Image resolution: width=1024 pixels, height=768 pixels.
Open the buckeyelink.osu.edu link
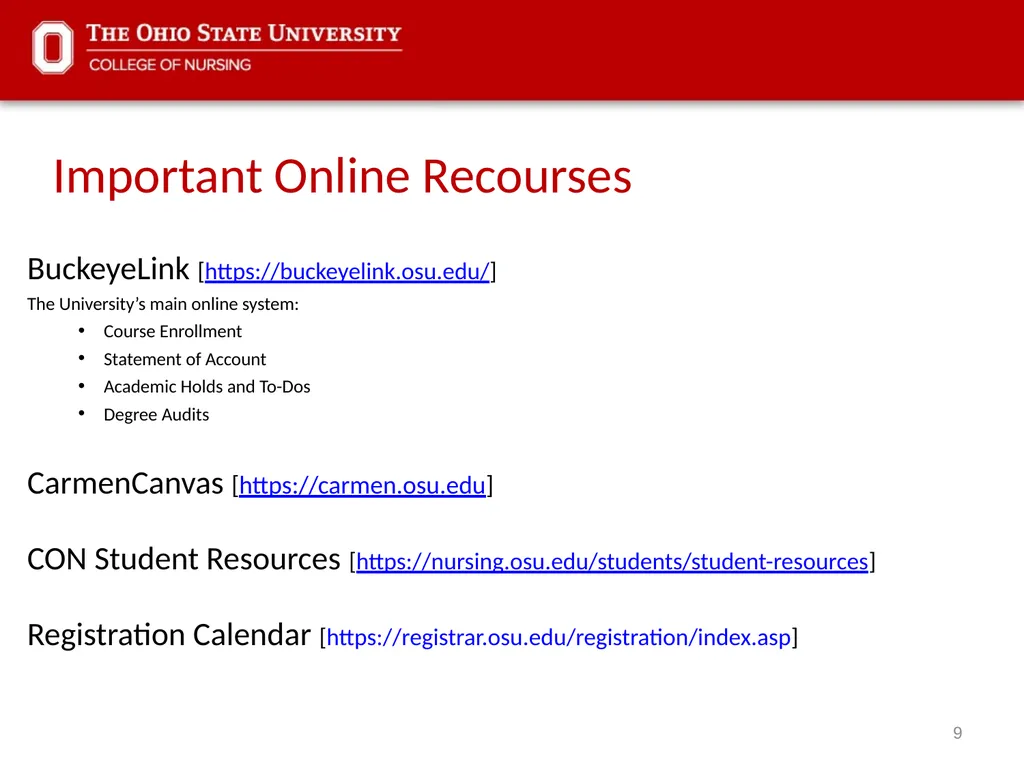coord(347,271)
